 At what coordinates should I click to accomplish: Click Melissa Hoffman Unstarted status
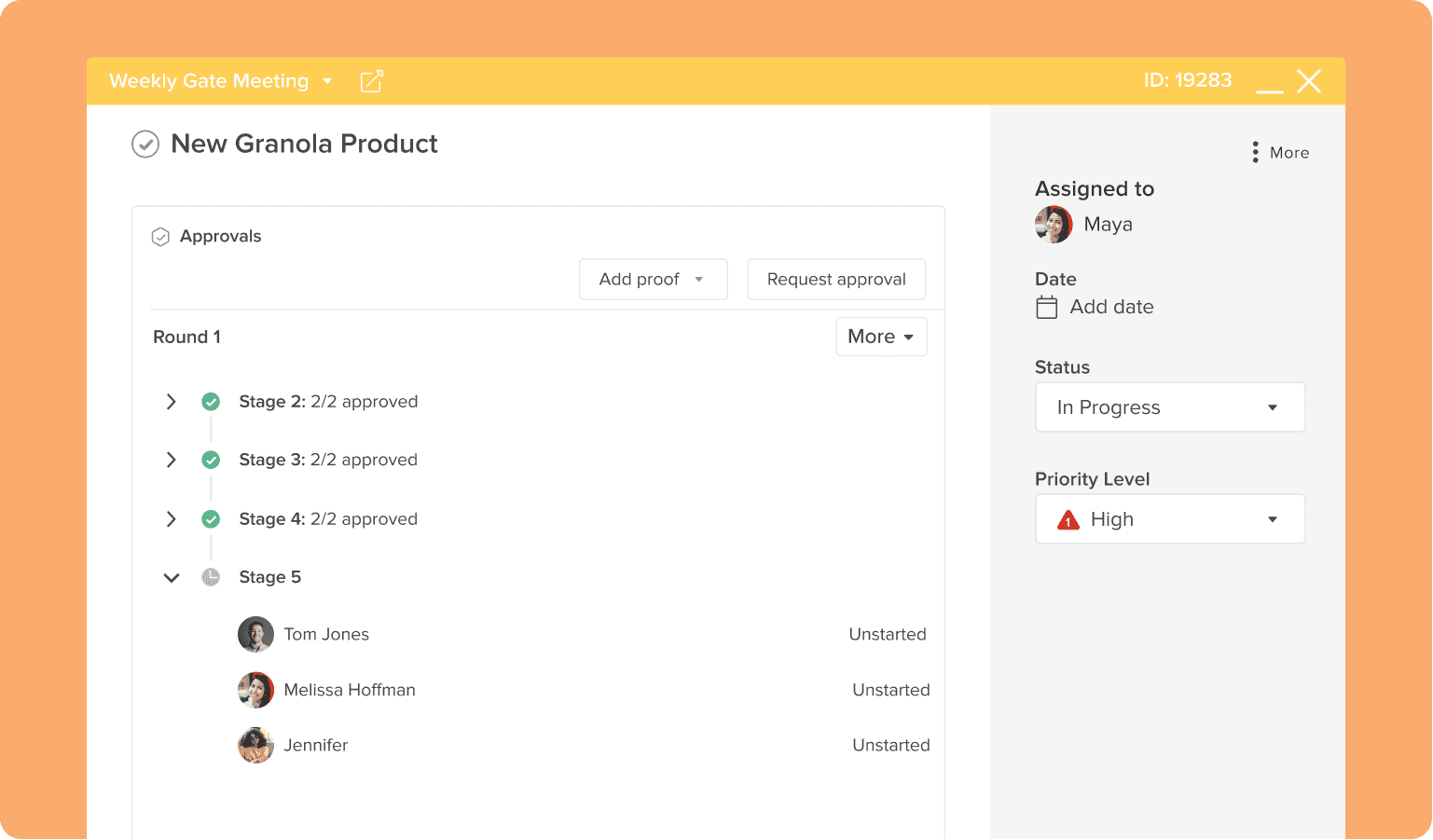pos(891,691)
